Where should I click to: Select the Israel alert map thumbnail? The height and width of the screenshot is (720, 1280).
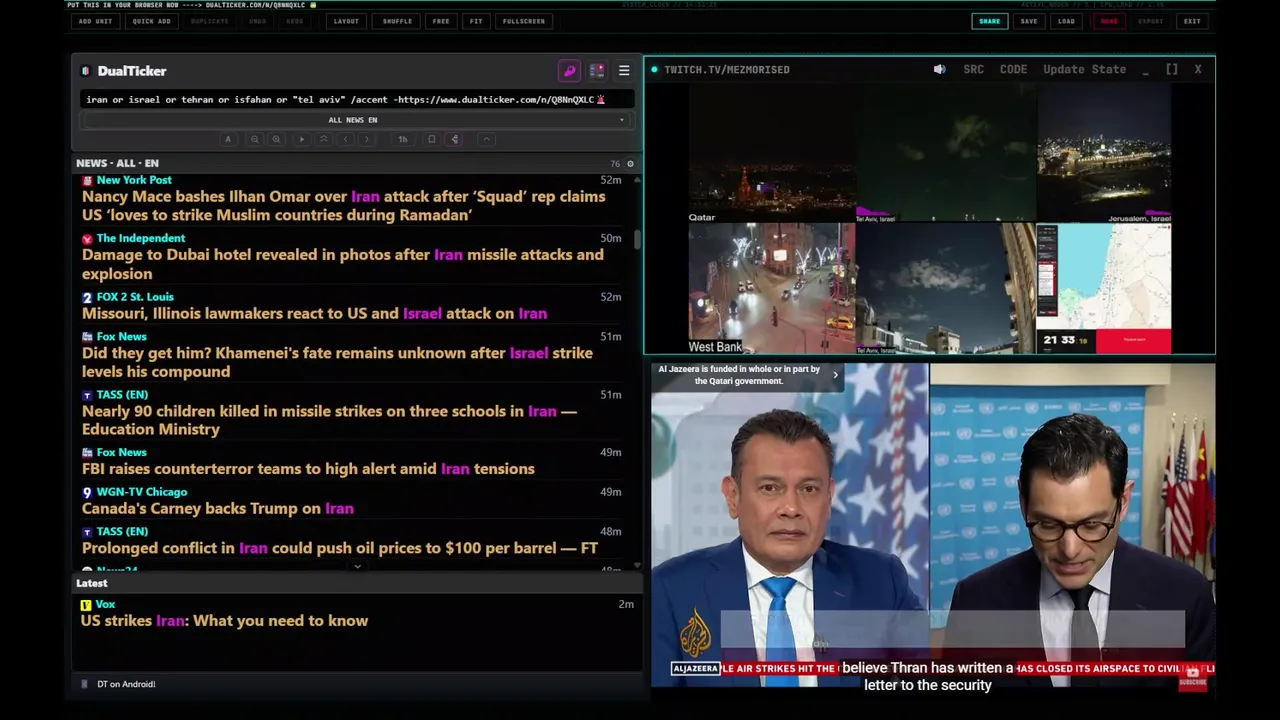pyautogui.click(x=1103, y=288)
